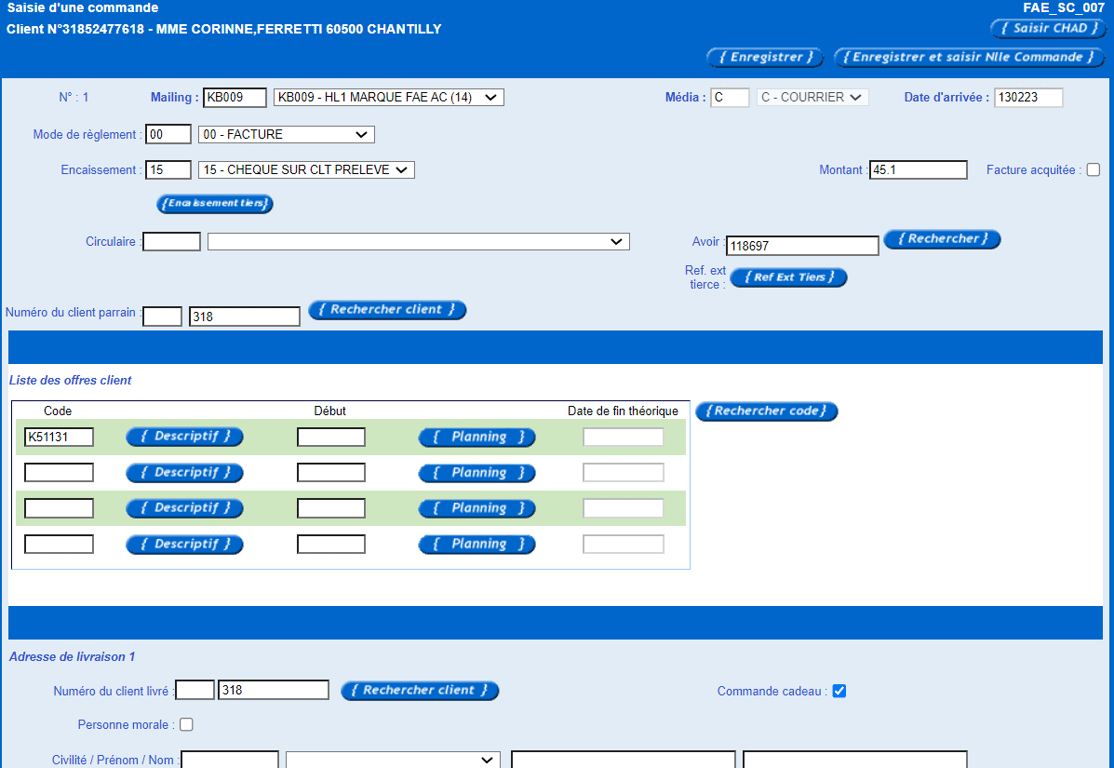Click the Encaissement code field 15
The height and width of the screenshot is (768, 1114).
[x=168, y=170]
